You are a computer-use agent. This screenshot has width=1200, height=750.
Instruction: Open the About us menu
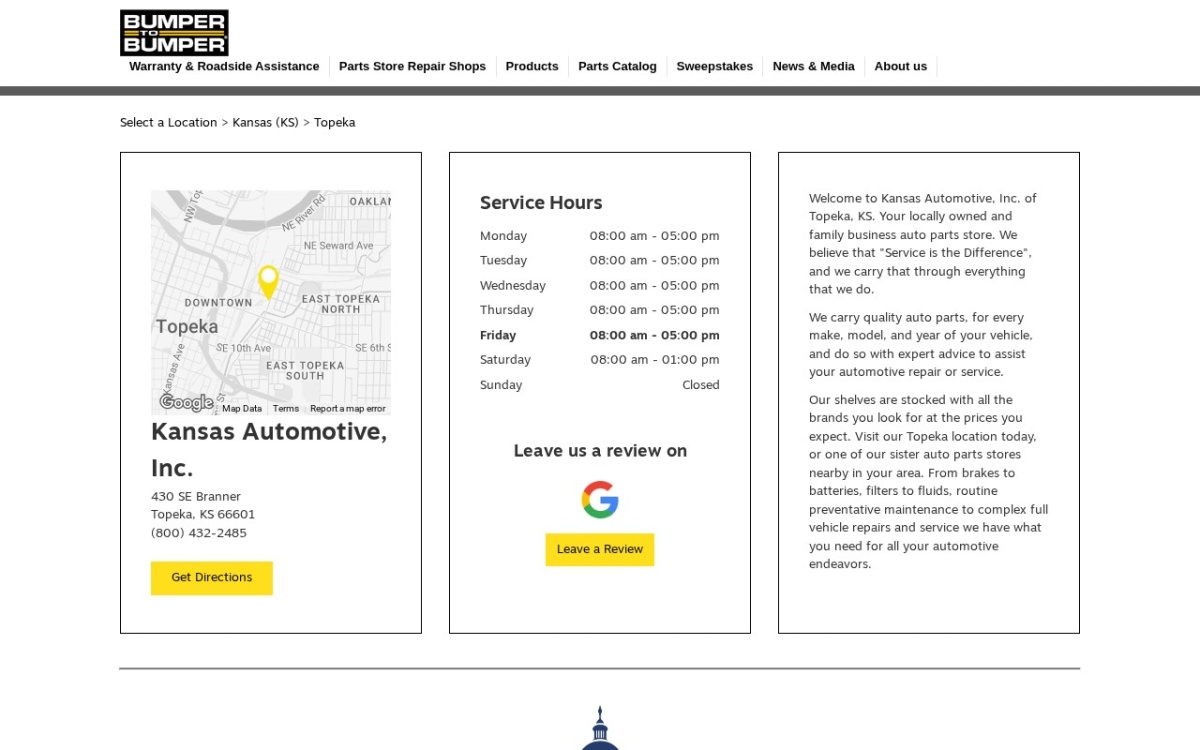click(901, 66)
